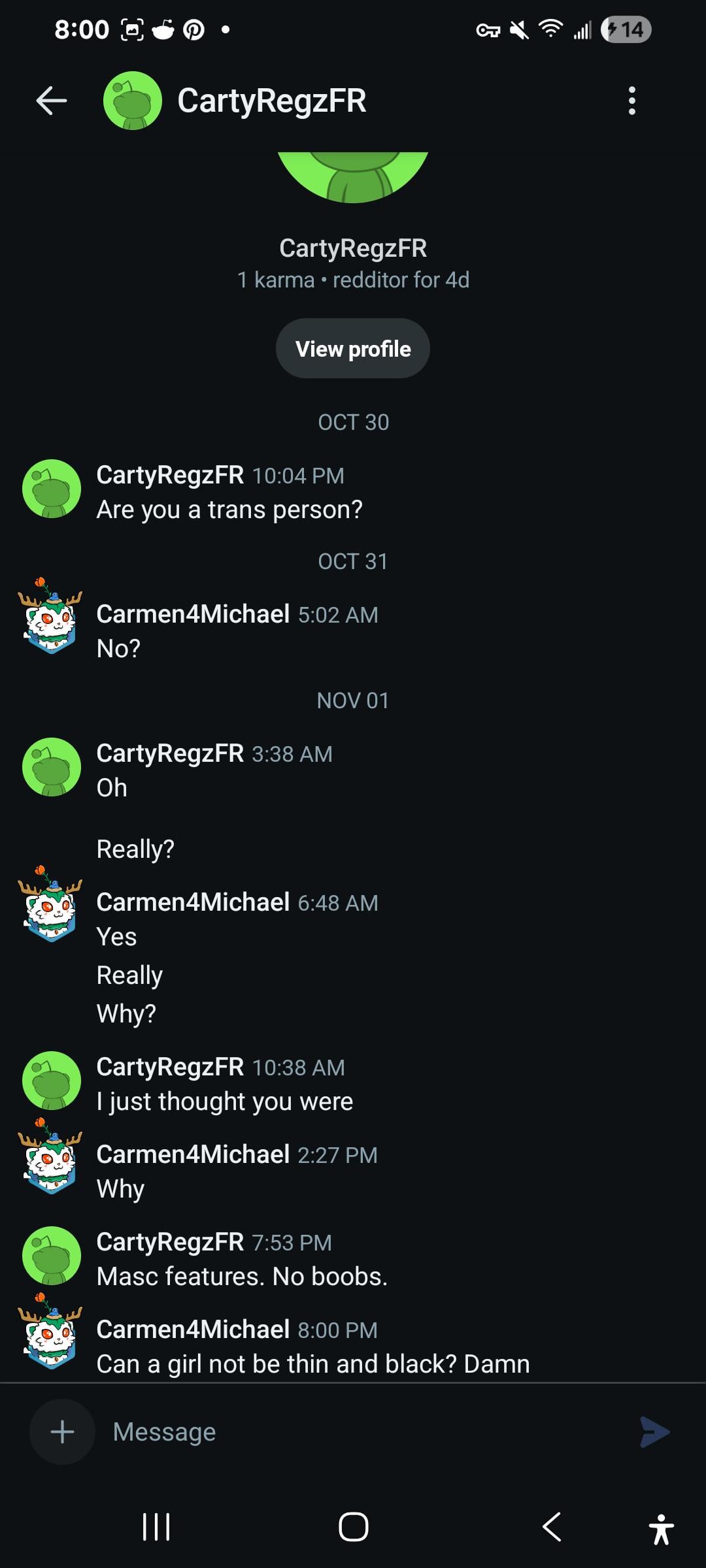This screenshot has height=1568, width=706.
Task: Tap Carmen4Michael username at 8:00 PM message
Action: (x=193, y=1329)
